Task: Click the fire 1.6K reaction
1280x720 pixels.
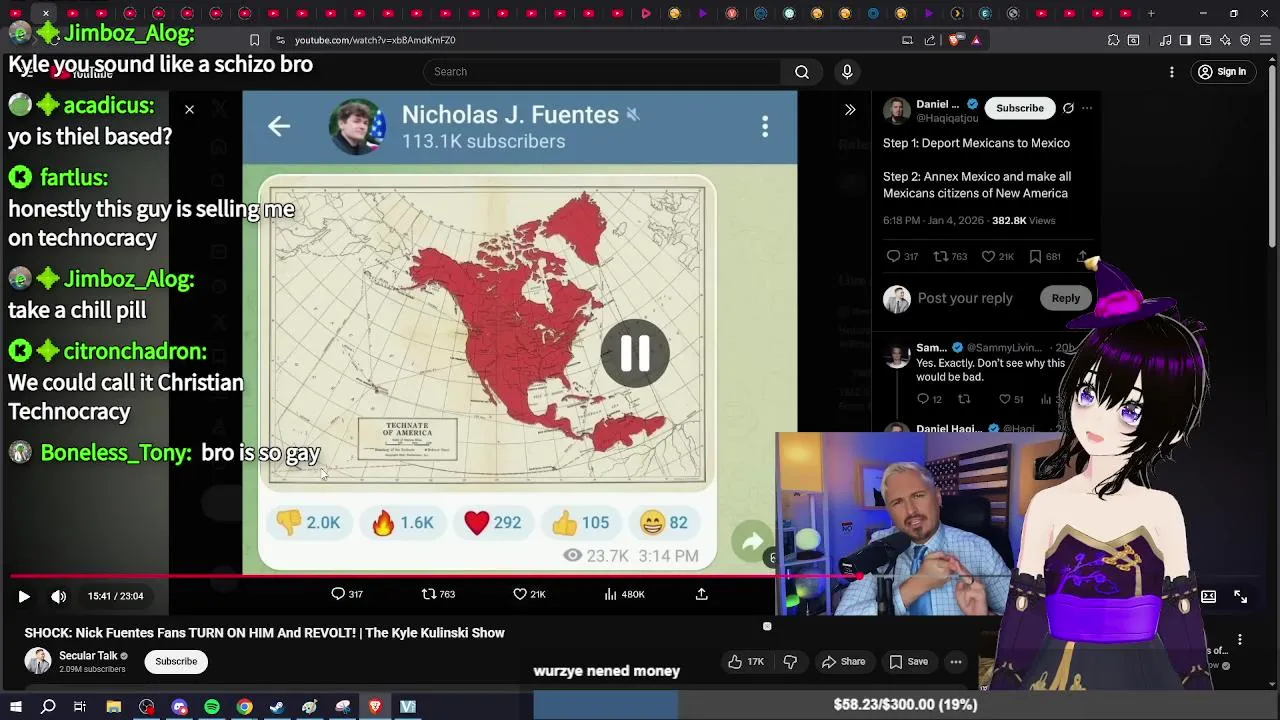Action: (402, 522)
